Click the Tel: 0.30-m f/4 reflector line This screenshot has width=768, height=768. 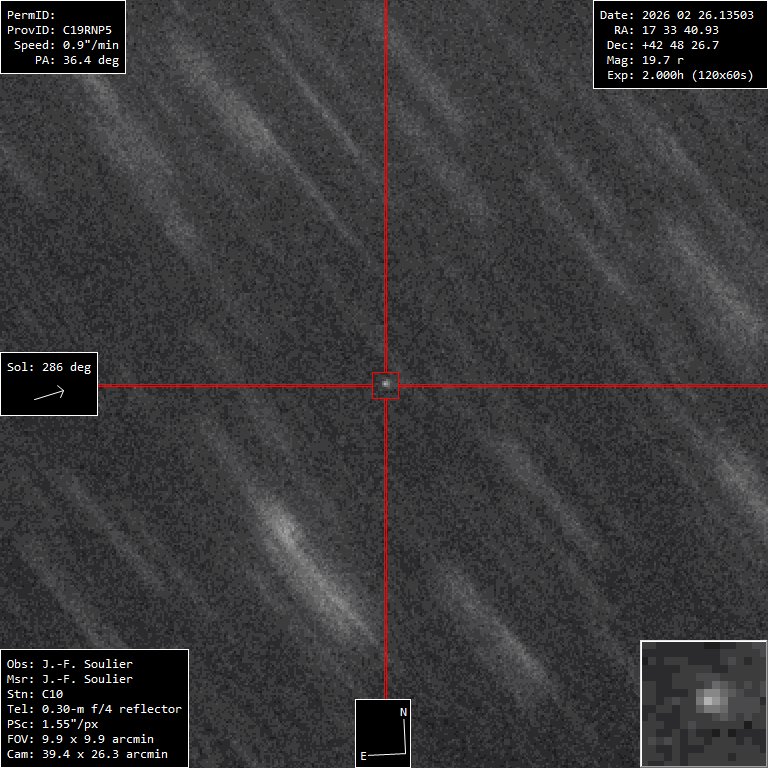pos(94,709)
